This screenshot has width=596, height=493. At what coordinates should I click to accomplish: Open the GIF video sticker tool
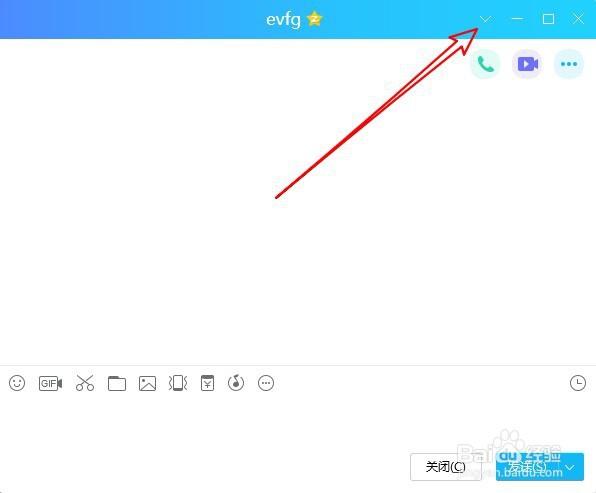(x=51, y=383)
